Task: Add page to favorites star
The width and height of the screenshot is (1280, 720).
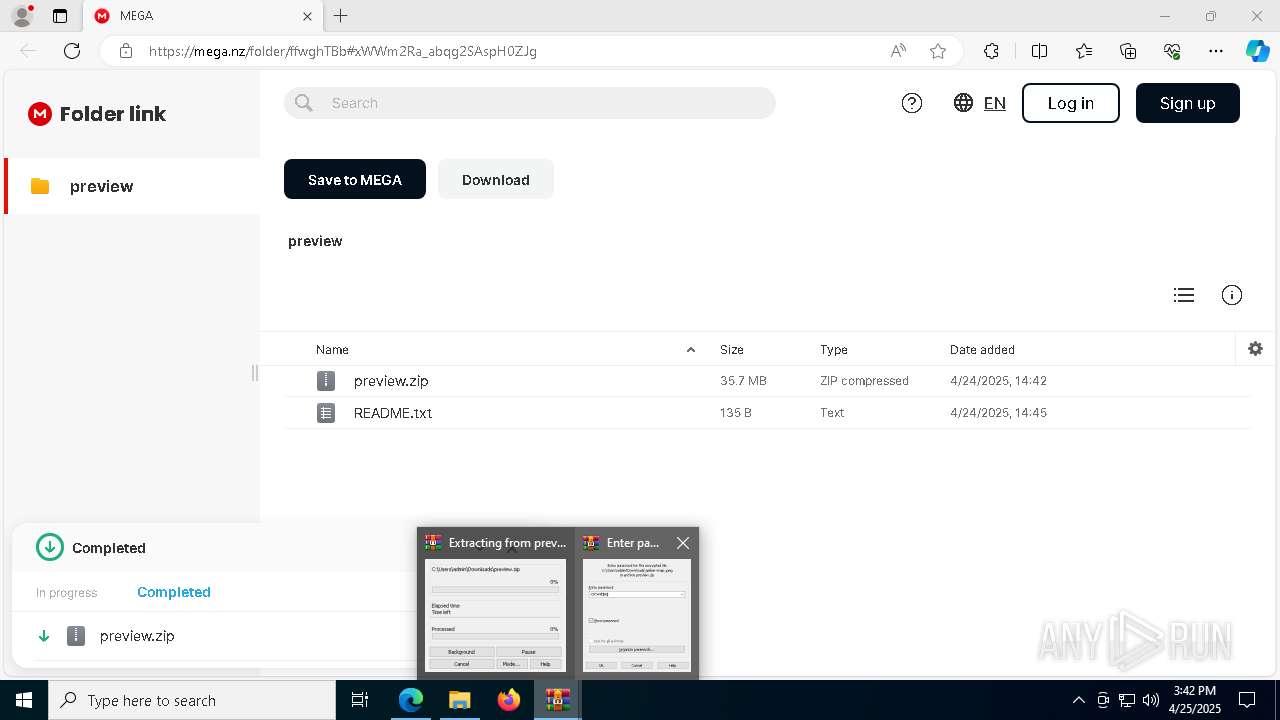Action: coord(938,51)
